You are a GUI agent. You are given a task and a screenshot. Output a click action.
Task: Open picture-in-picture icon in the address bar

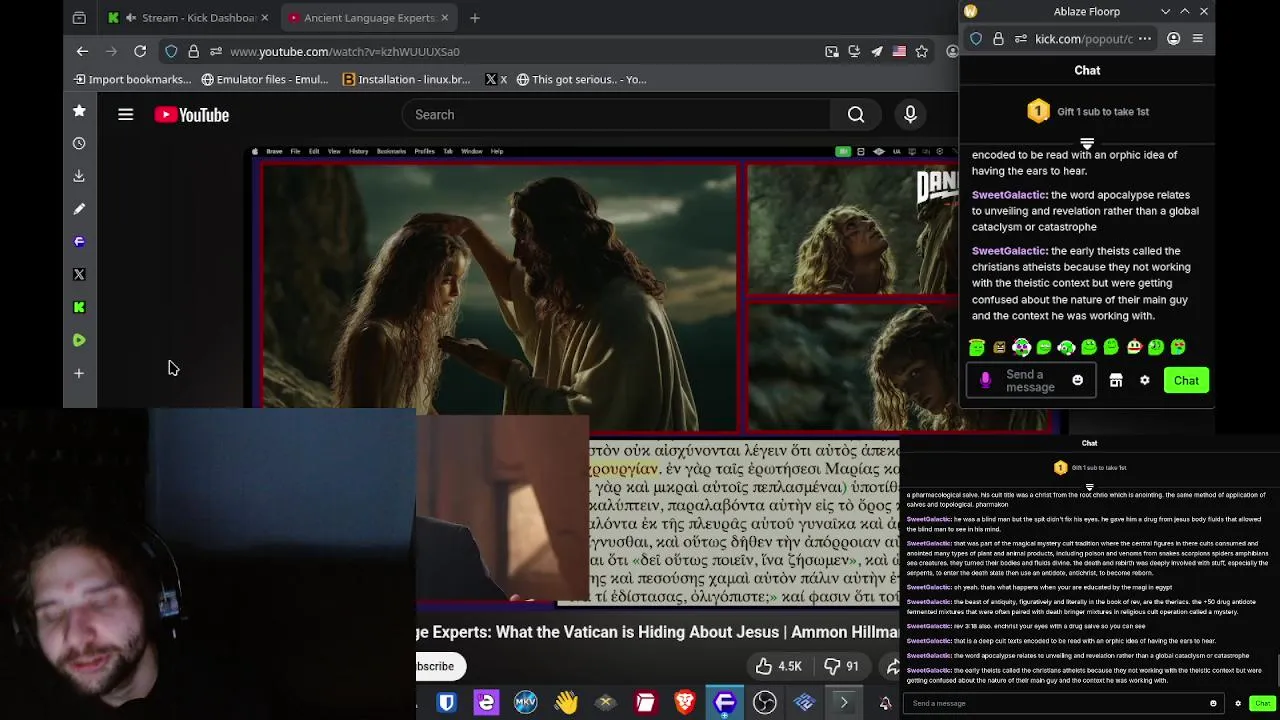pyautogui.click(x=832, y=51)
